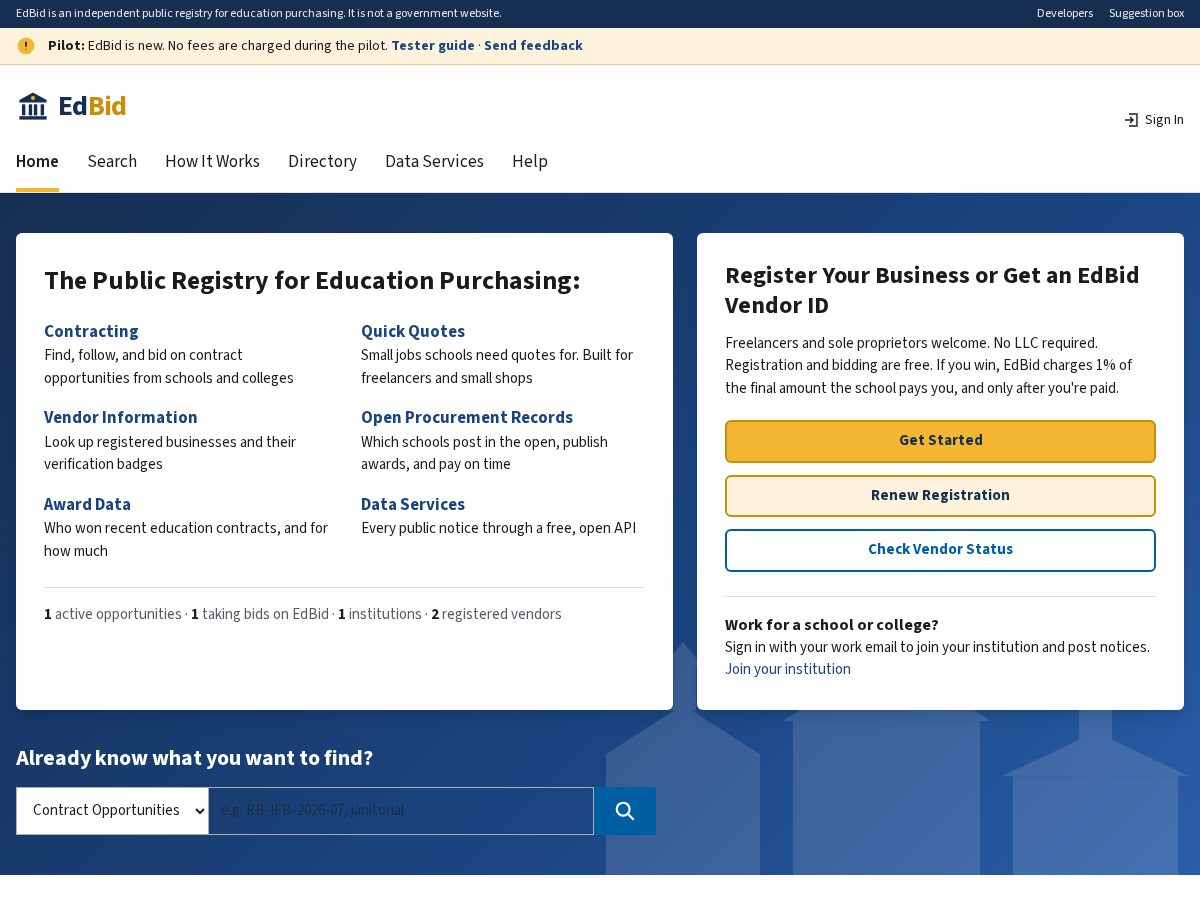Open the Directory nav item
This screenshot has height=900, width=1200.
[x=322, y=161]
